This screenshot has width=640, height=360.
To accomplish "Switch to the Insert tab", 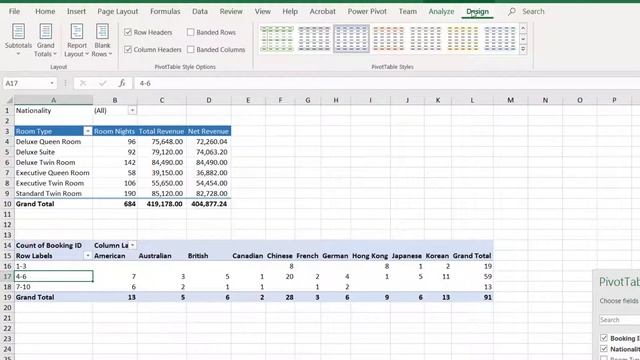I will point(76,11).
